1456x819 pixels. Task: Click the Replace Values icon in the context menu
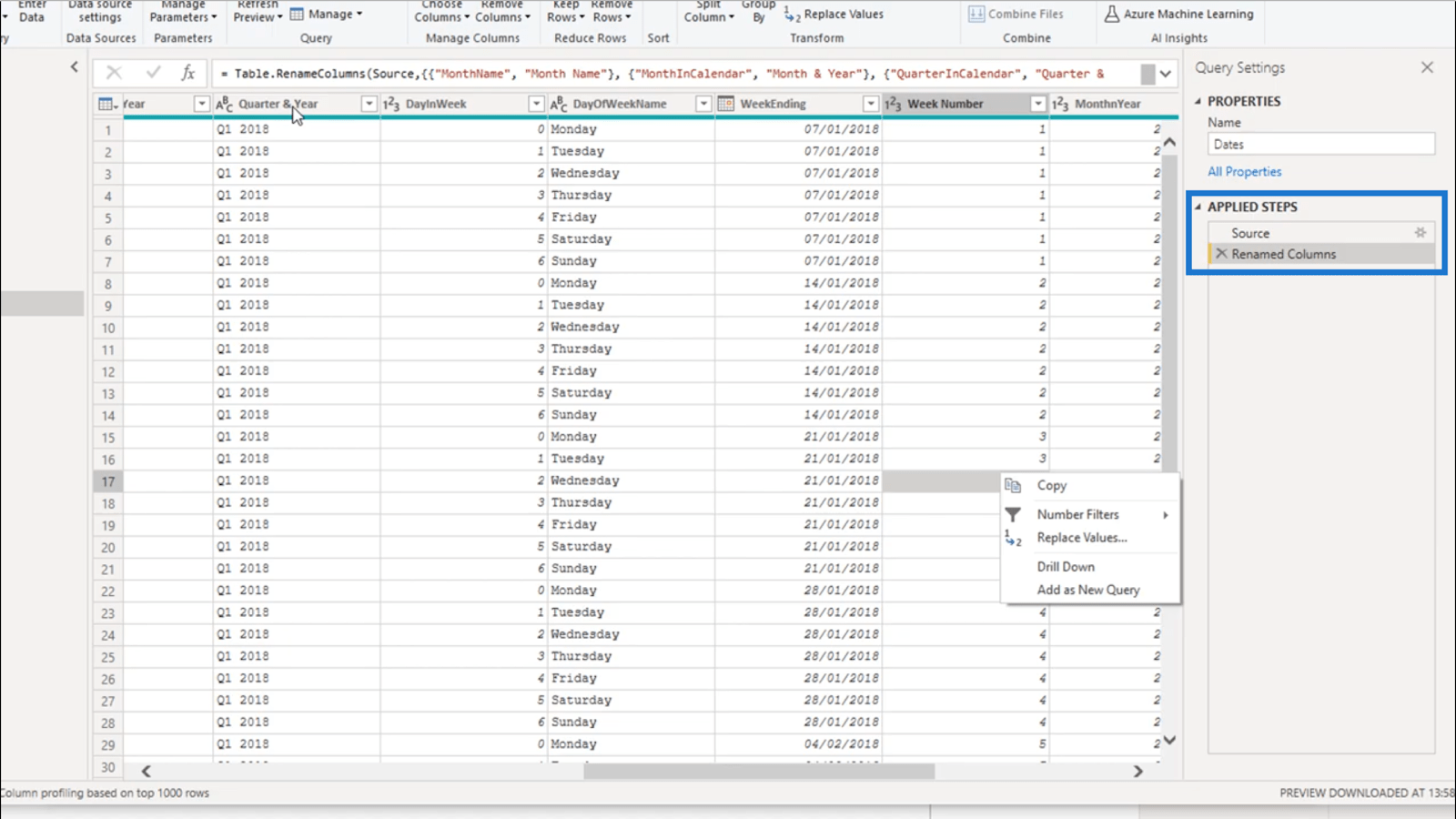pyautogui.click(x=1013, y=538)
